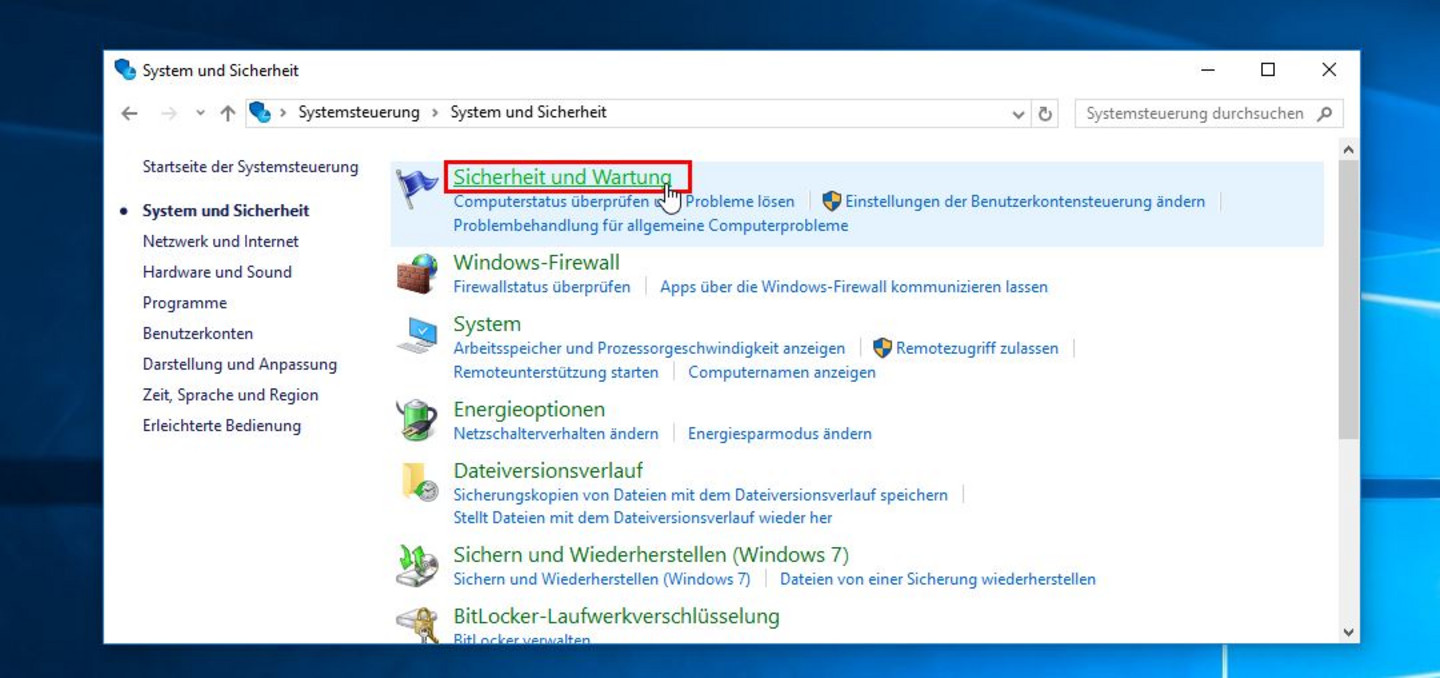Select Netzwerk und Internet in sidebar
Image resolution: width=1440 pixels, height=678 pixels.
click(221, 241)
